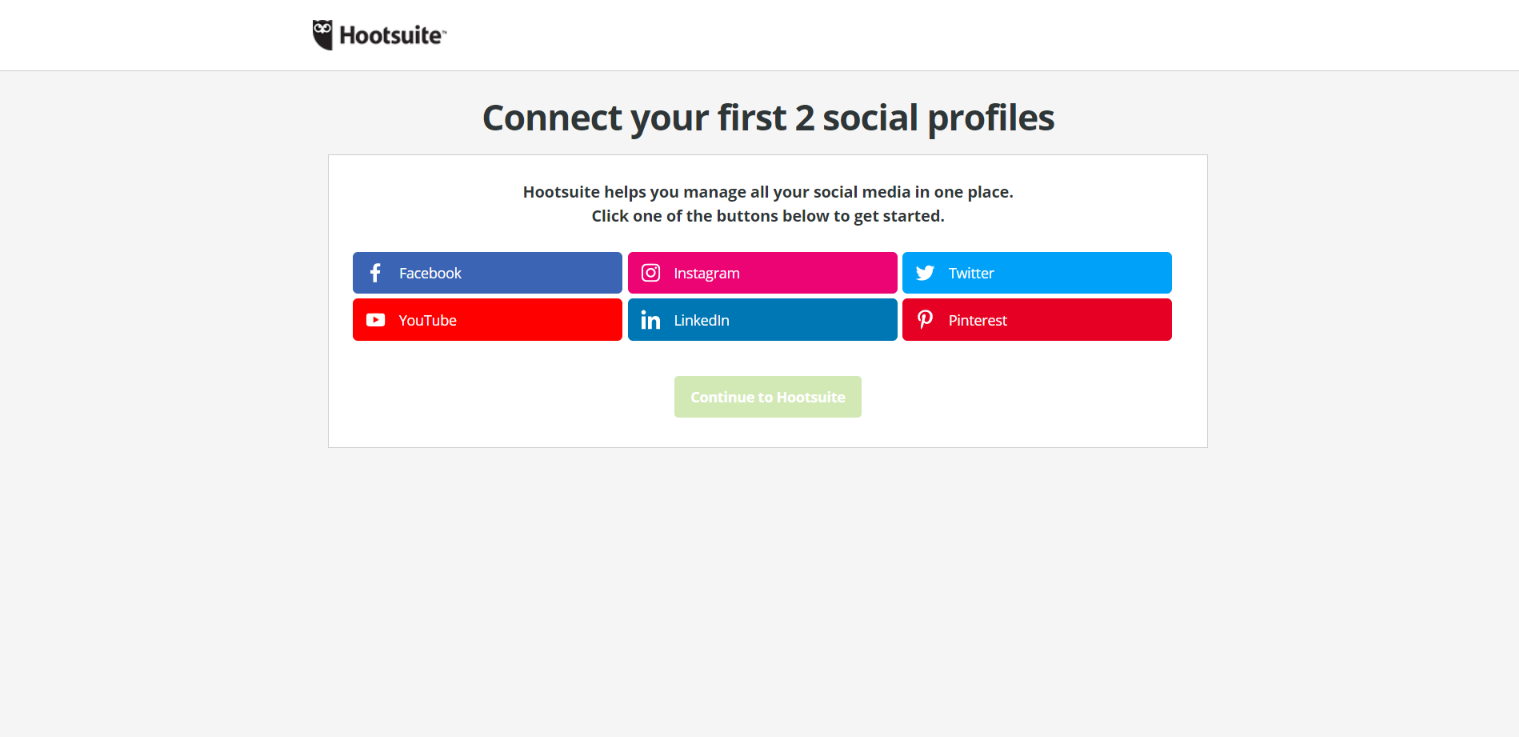
Task: Click the Instagram camera icon
Action: click(650, 273)
